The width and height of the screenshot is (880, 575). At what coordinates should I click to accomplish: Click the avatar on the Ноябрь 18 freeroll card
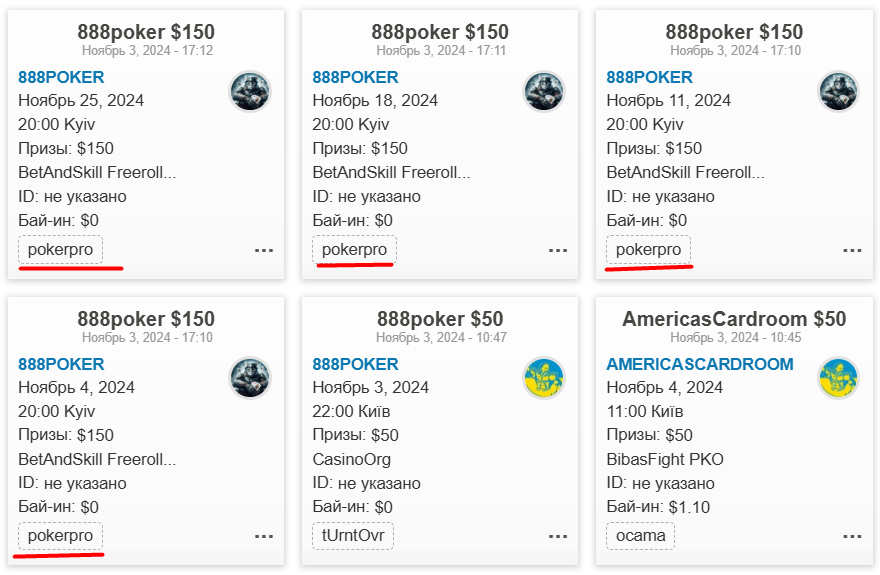tap(544, 91)
